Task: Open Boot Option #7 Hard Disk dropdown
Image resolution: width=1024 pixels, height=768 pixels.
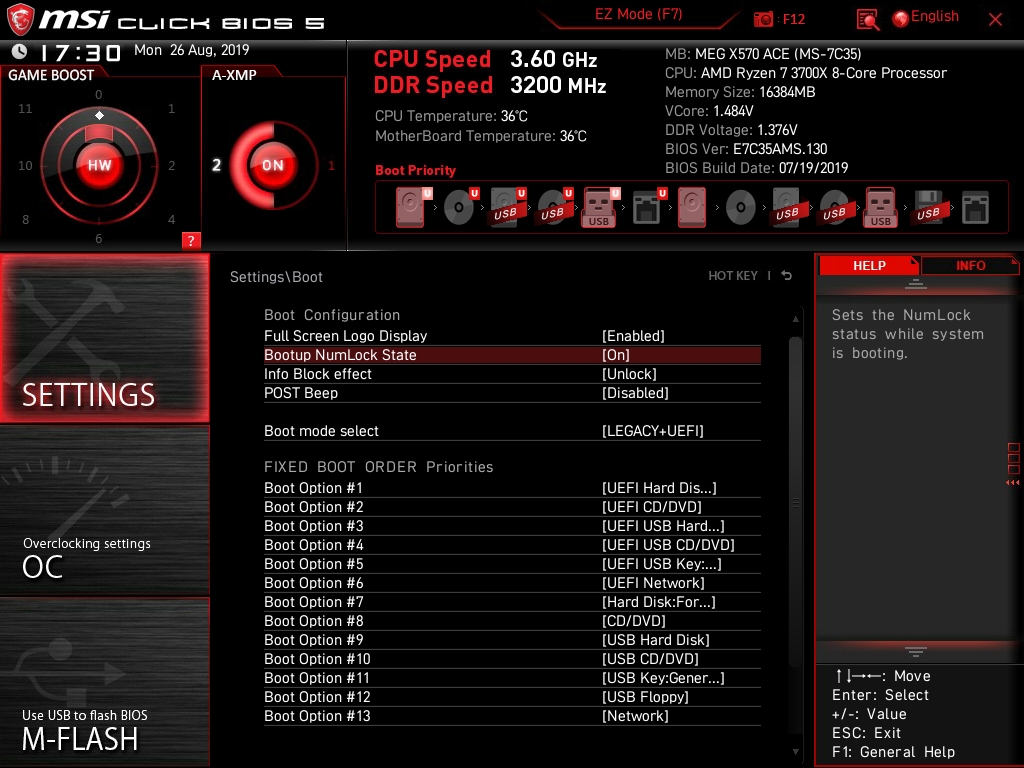Action: 658,601
